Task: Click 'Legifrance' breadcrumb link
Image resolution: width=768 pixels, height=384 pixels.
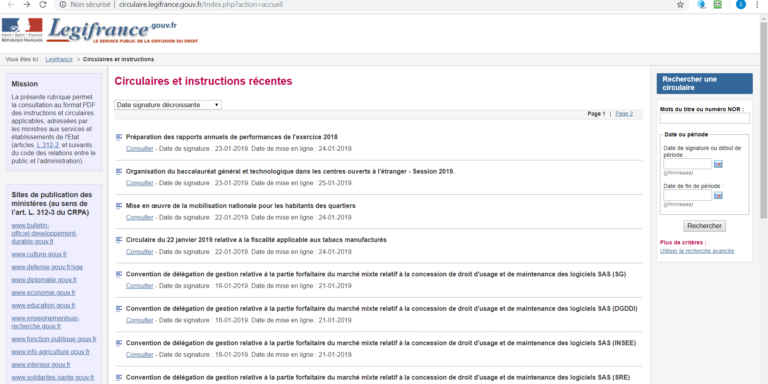Action: tap(59, 59)
